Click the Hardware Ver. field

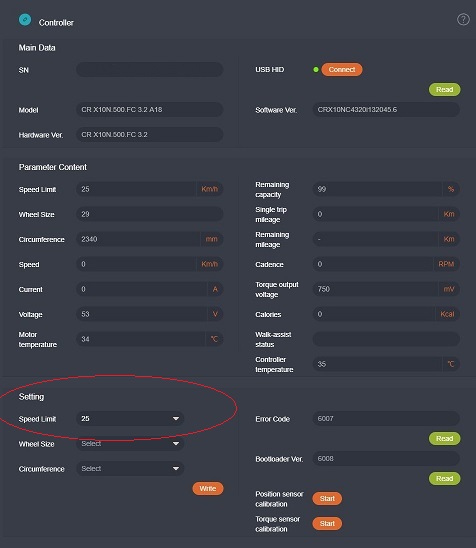tap(150, 135)
